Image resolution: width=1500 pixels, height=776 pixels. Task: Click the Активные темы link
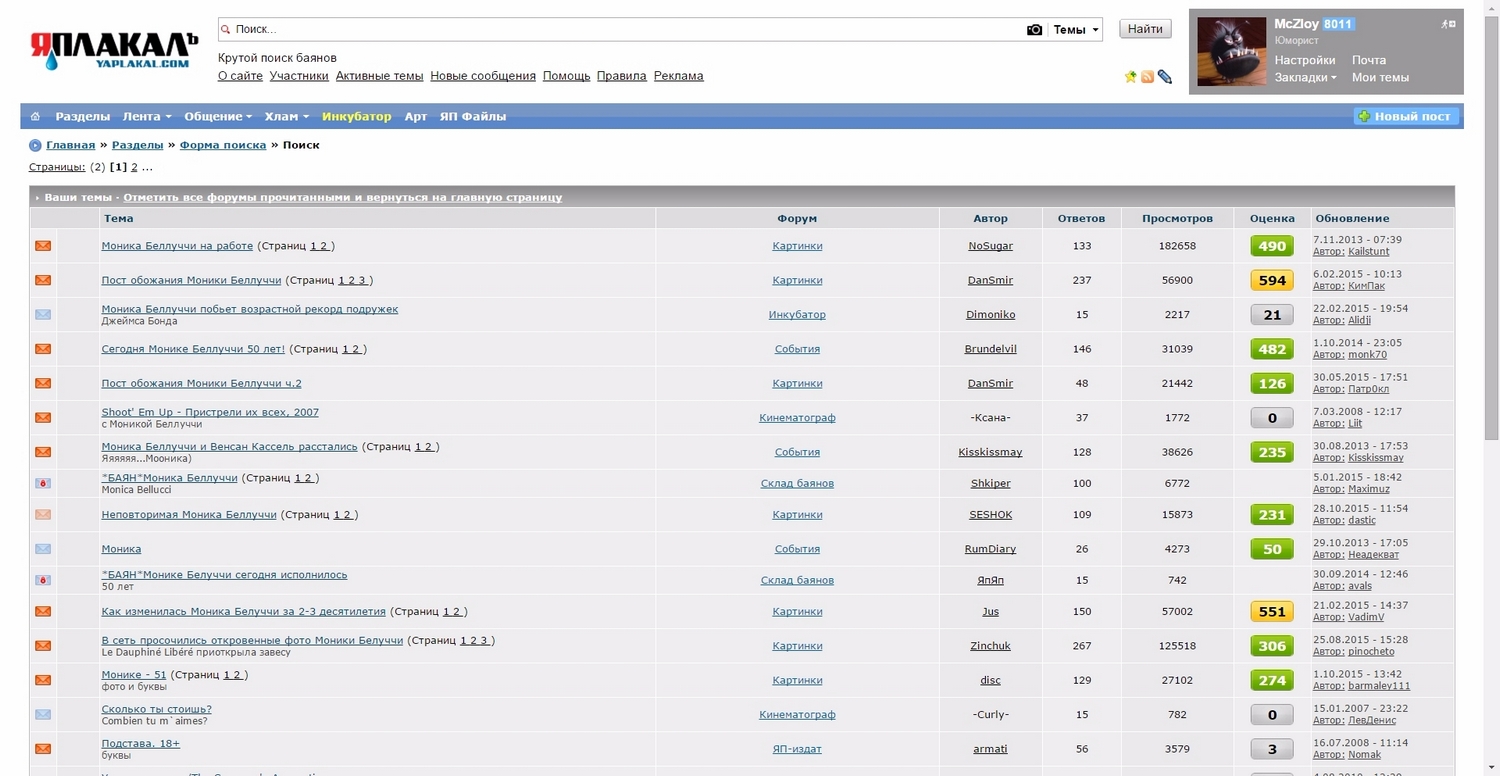[380, 76]
